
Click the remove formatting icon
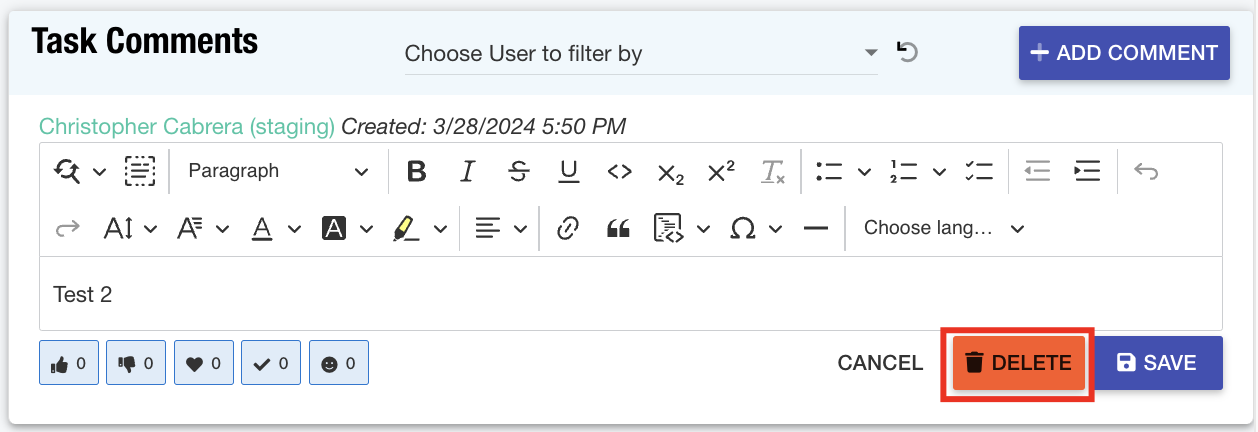pos(773,171)
